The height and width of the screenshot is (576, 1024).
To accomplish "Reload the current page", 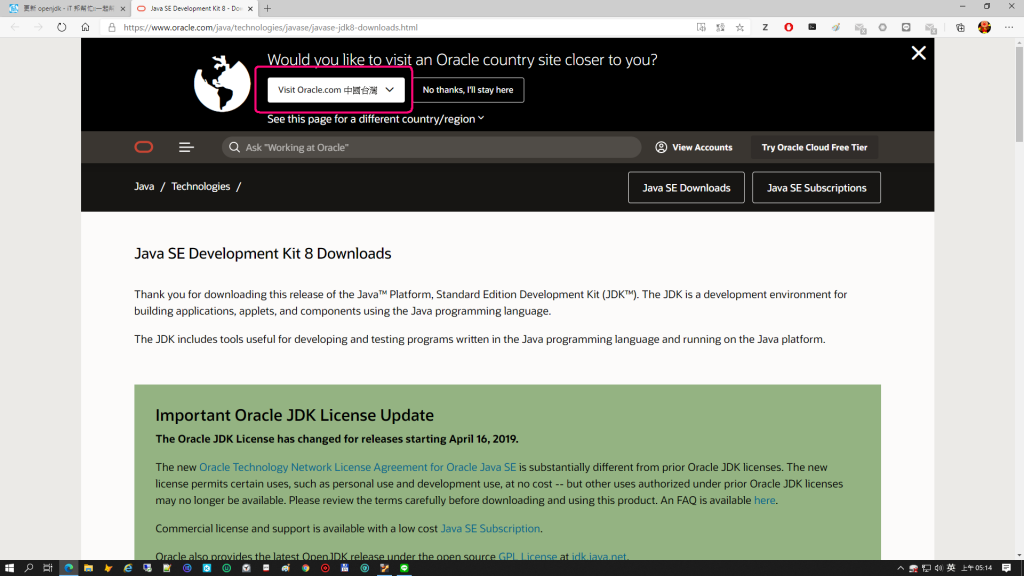I will 61,27.
